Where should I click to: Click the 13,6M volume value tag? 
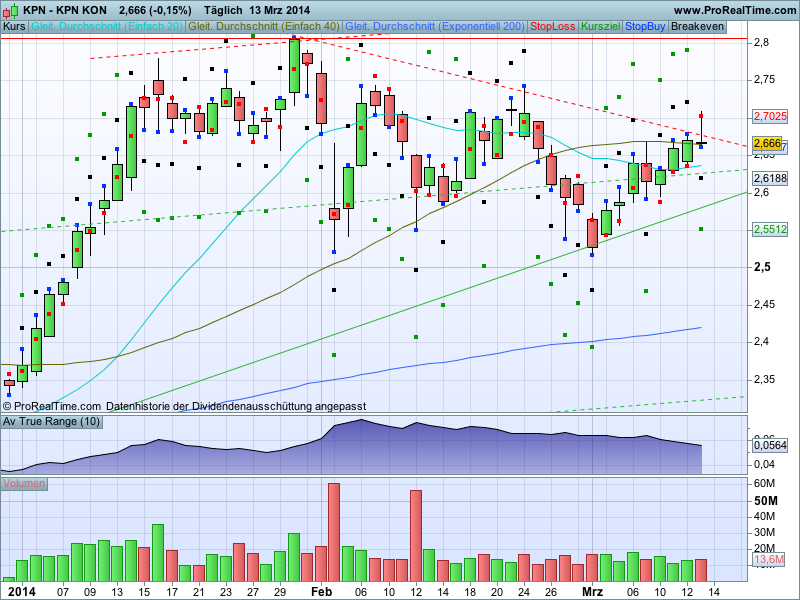coord(768,560)
